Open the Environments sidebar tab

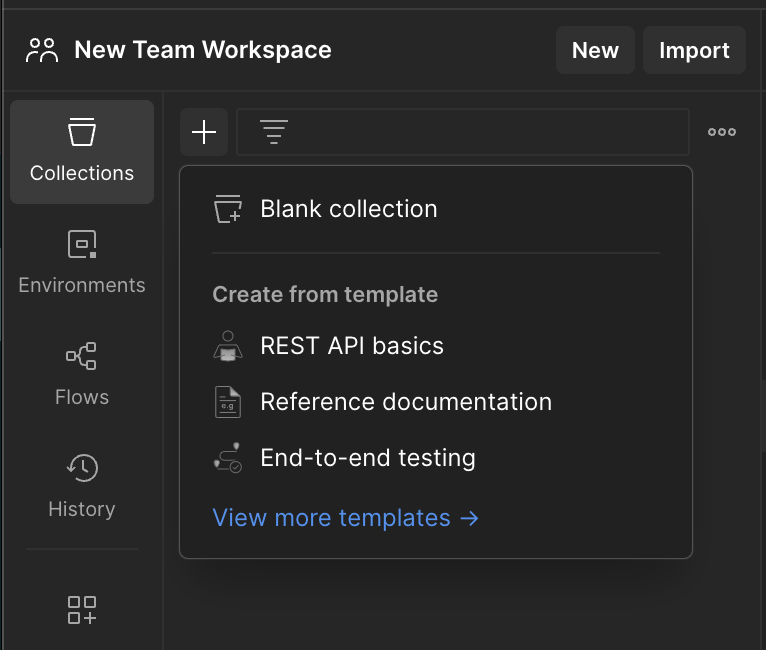point(82,263)
